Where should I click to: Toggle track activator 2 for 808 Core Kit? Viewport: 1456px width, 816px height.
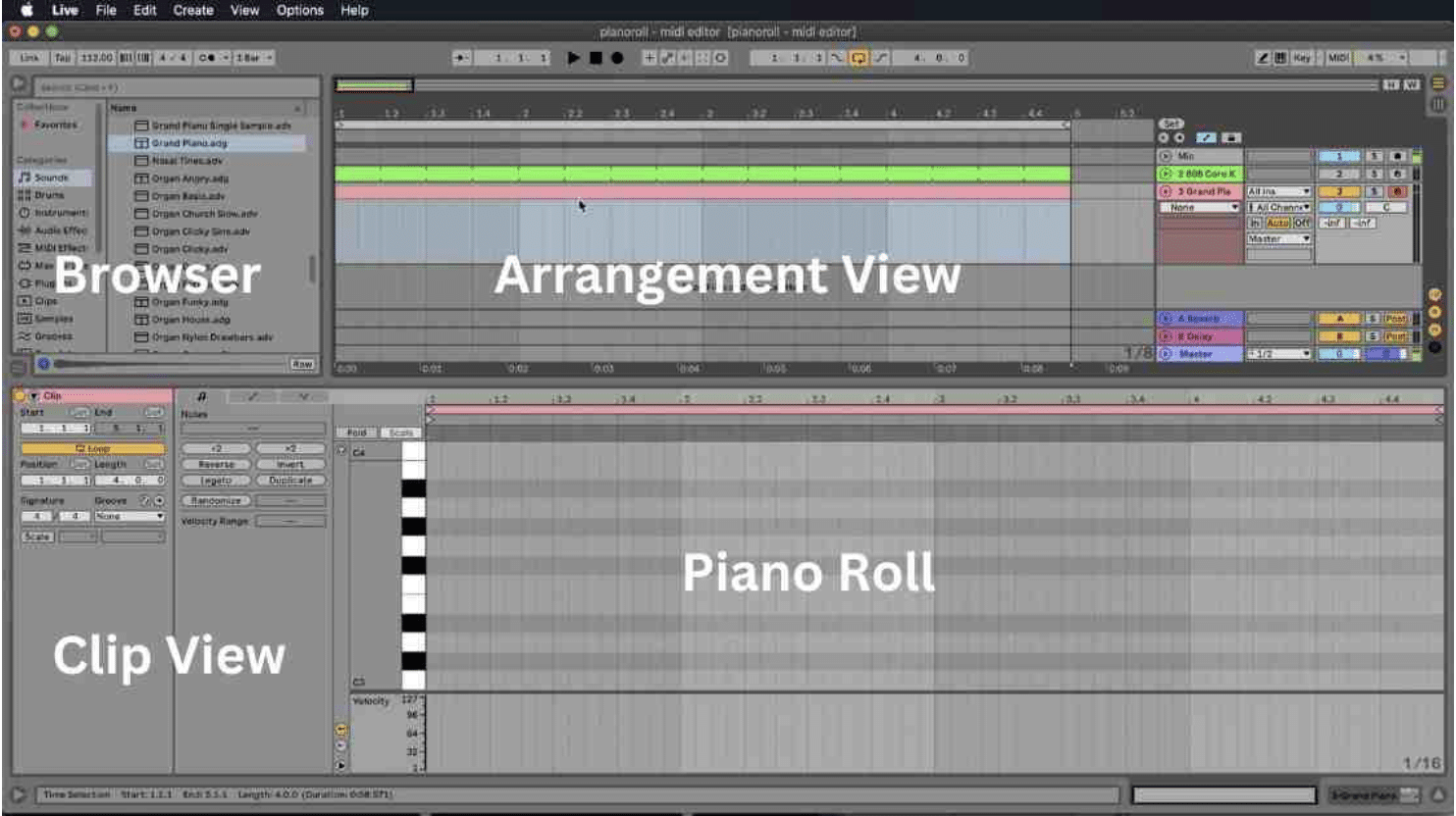tap(1338, 174)
